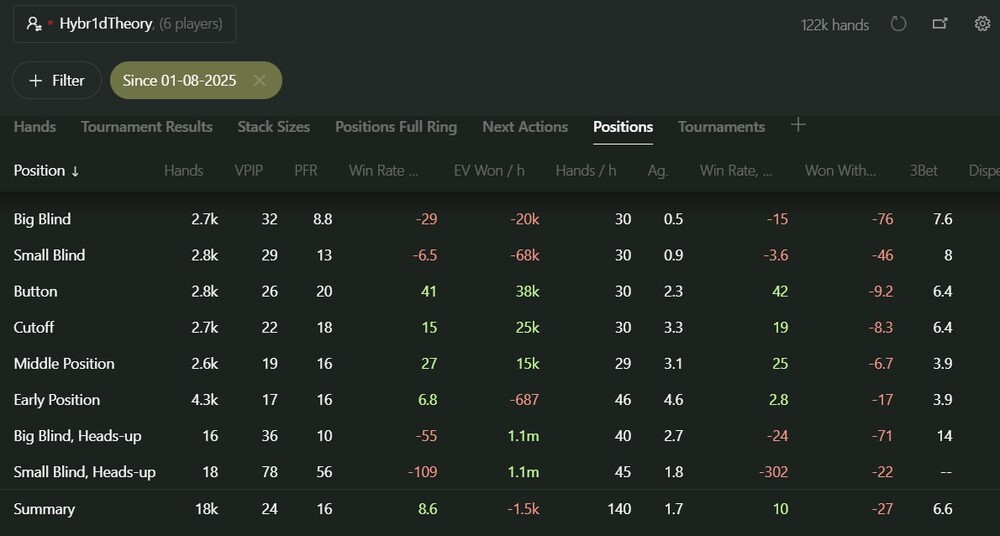Remove the Since 01-08-2025 filter
This screenshot has width=1000, height=536.
pyautogui.click(x=259, y=80)
